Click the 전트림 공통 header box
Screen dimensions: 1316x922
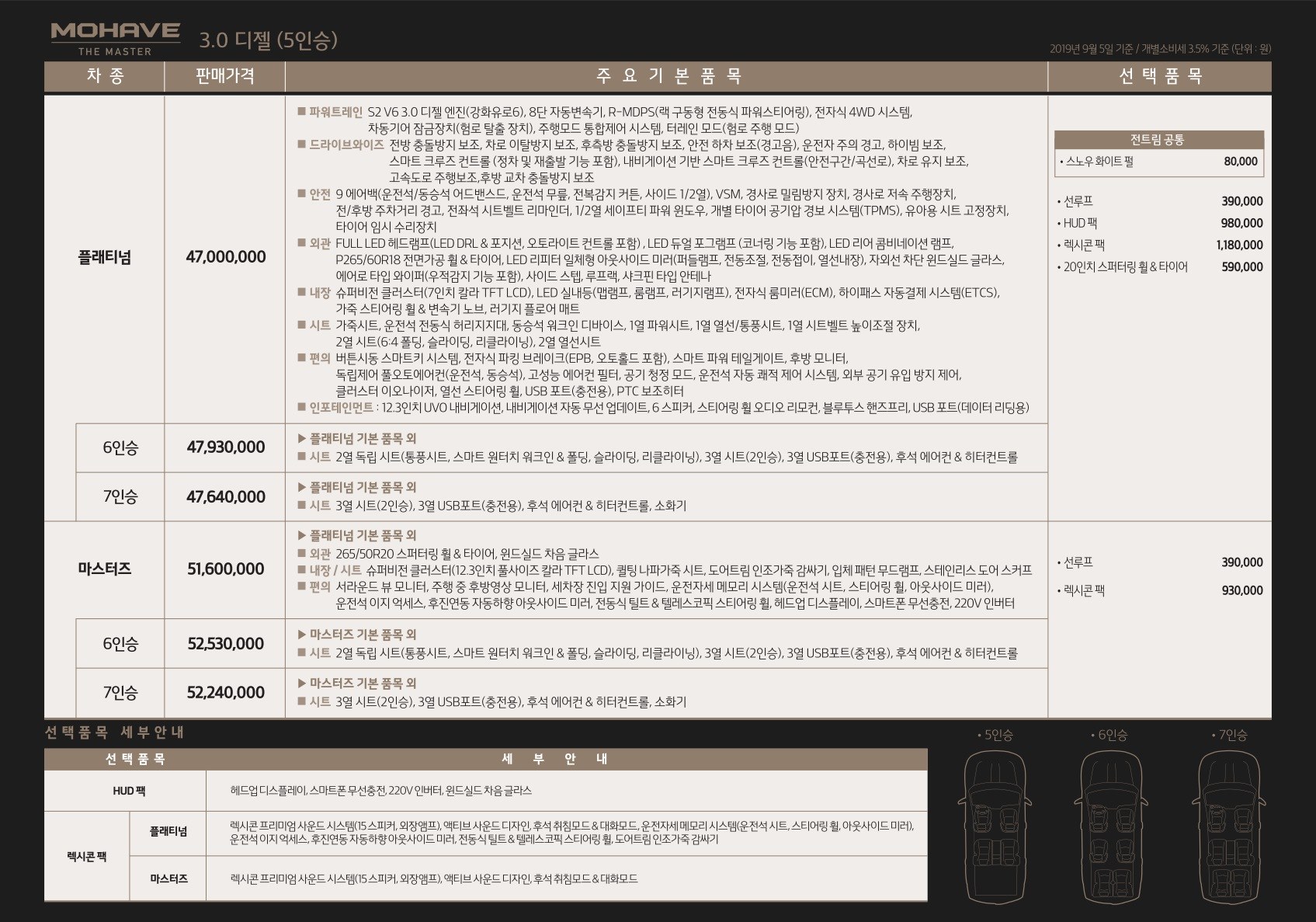[1158, 140]
